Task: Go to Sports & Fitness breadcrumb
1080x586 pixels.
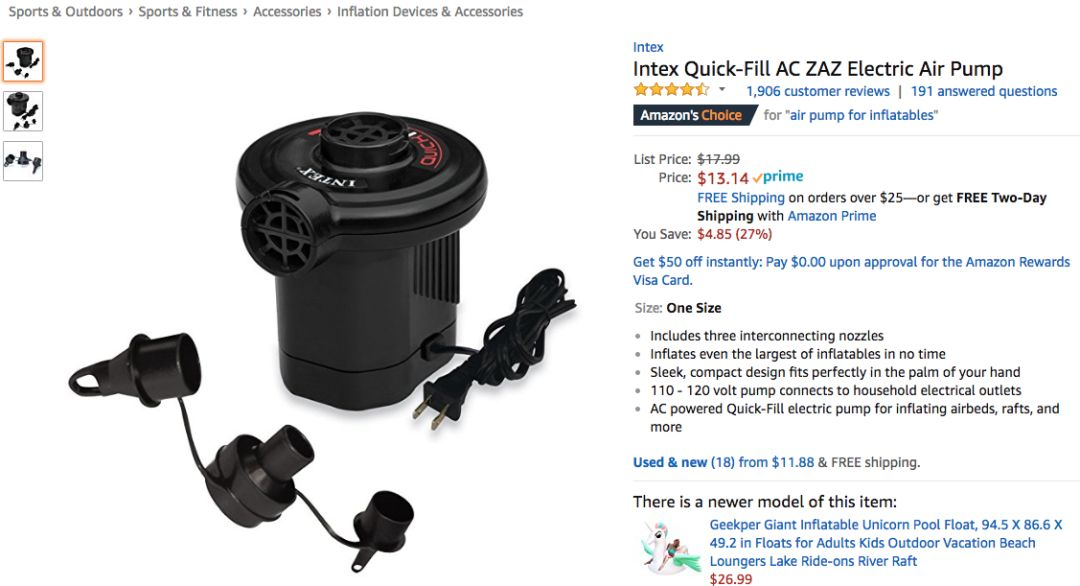Action: 187,12
